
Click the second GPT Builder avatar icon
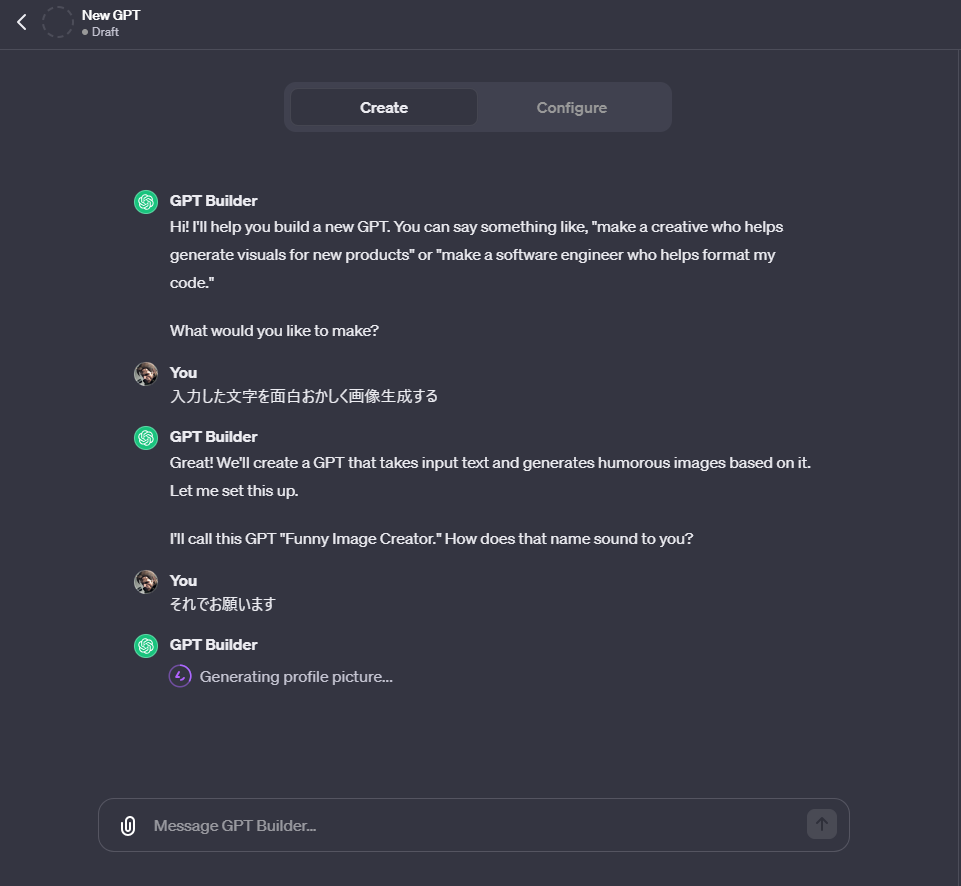(146, 437)
